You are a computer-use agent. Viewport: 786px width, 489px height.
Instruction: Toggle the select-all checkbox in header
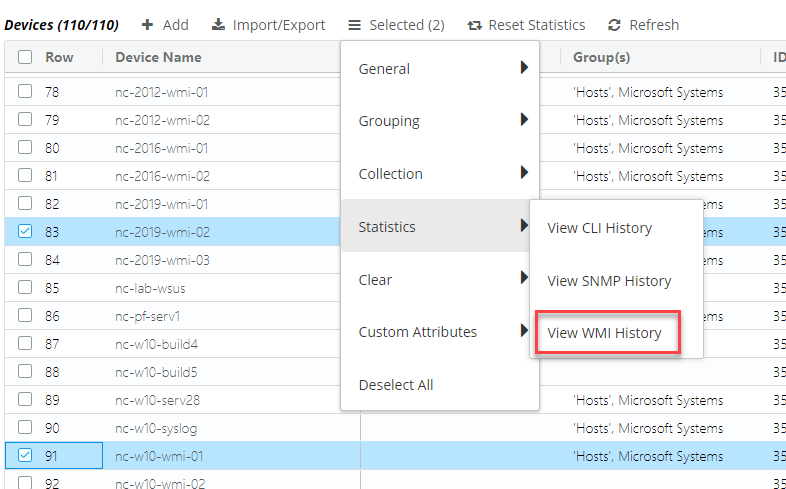pos(25,58)
